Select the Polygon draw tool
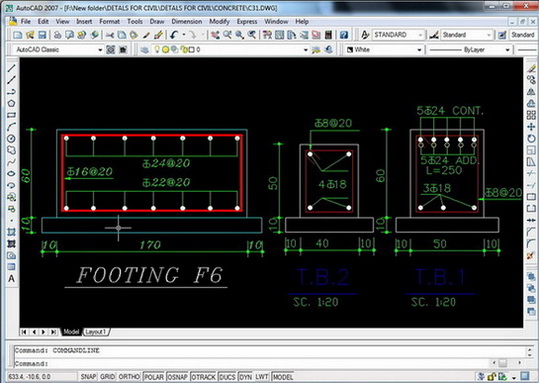This screenshot has height=383, width=539. tap(11, 103)
